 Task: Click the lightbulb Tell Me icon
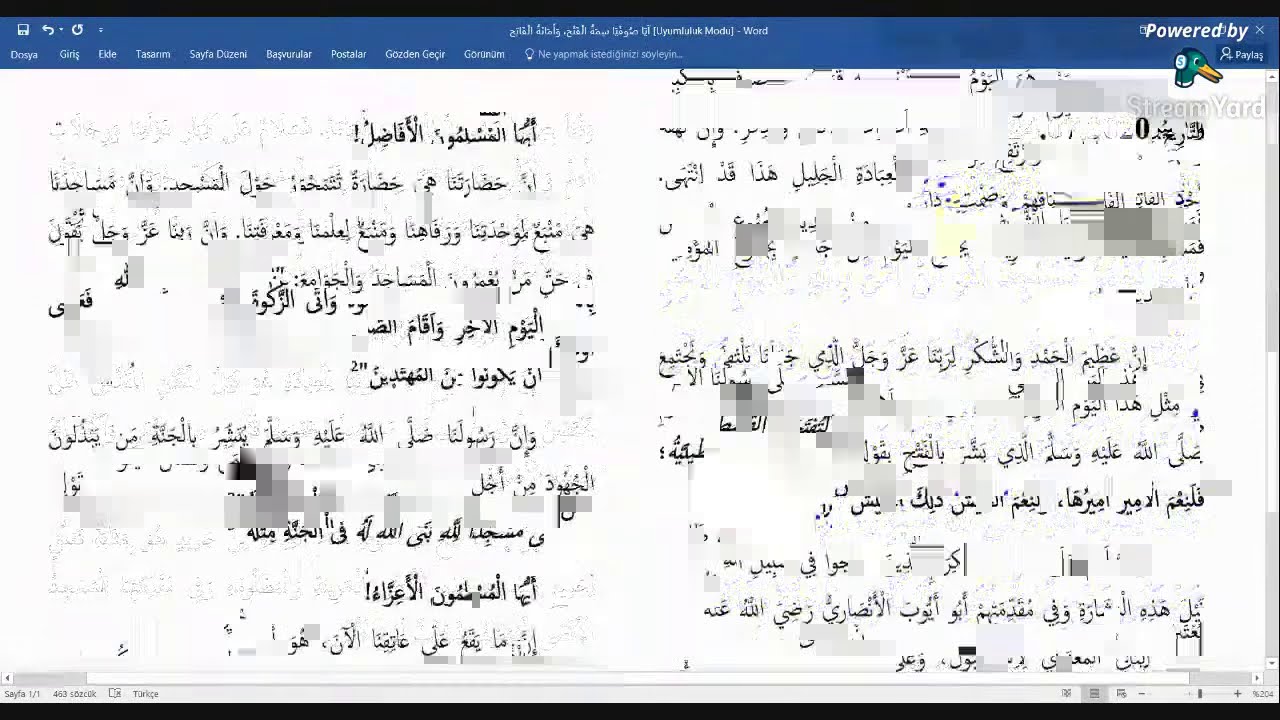click(x=529, y=54)
